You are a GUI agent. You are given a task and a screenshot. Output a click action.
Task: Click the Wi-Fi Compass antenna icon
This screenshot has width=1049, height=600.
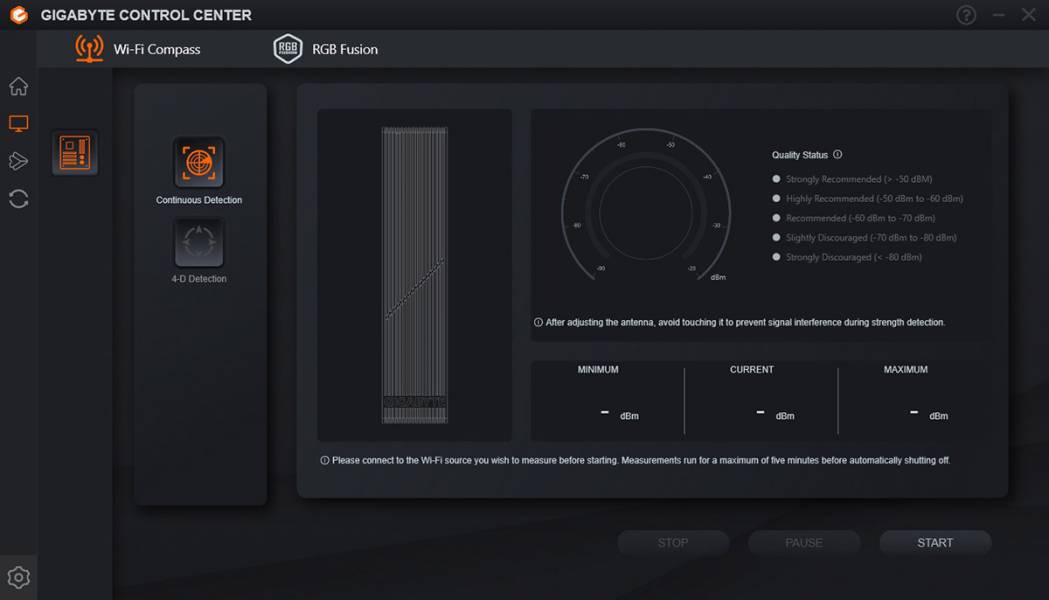89,49
